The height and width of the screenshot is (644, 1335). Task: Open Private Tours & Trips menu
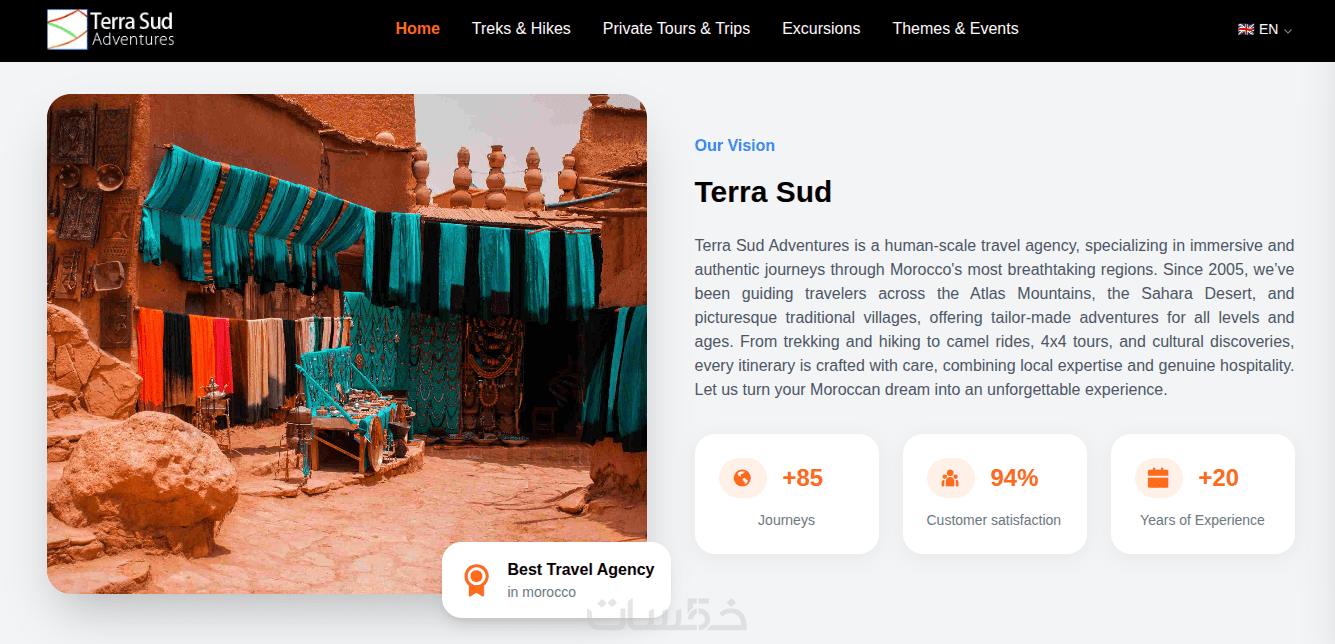pyautogui.click(x=676, y=28)
